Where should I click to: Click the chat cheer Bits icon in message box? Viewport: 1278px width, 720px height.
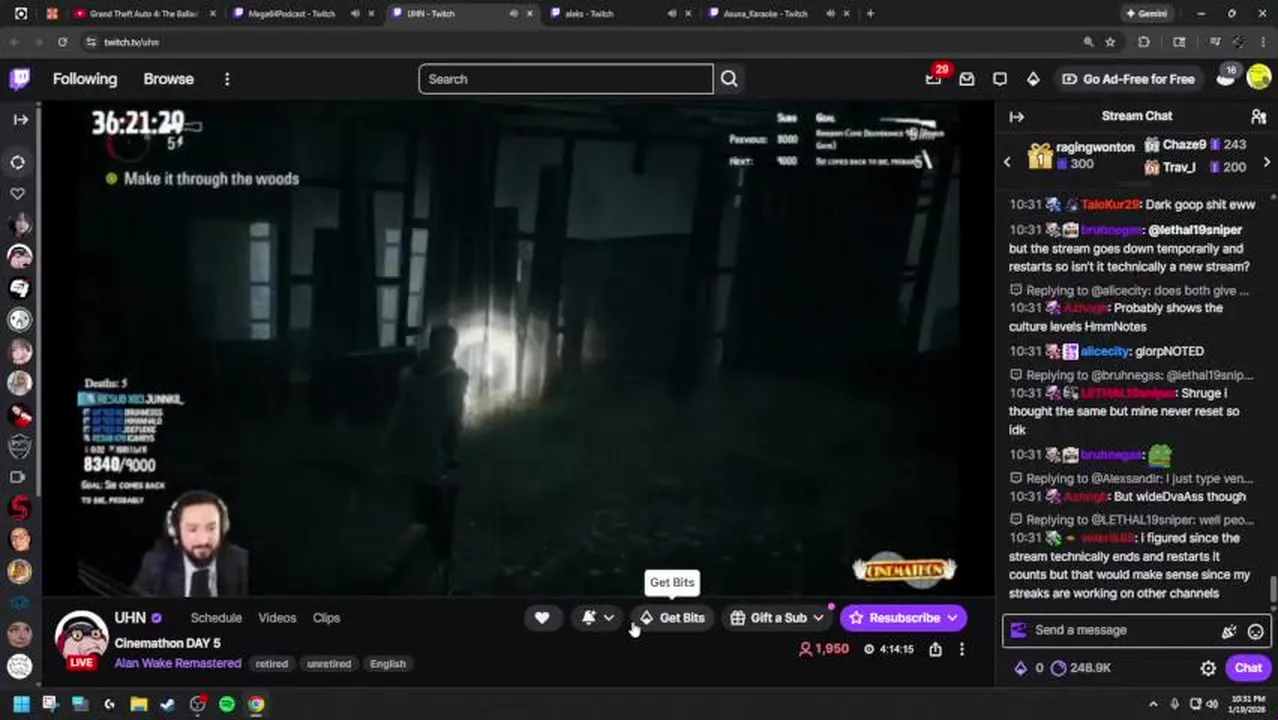[x=1229, y=631]
